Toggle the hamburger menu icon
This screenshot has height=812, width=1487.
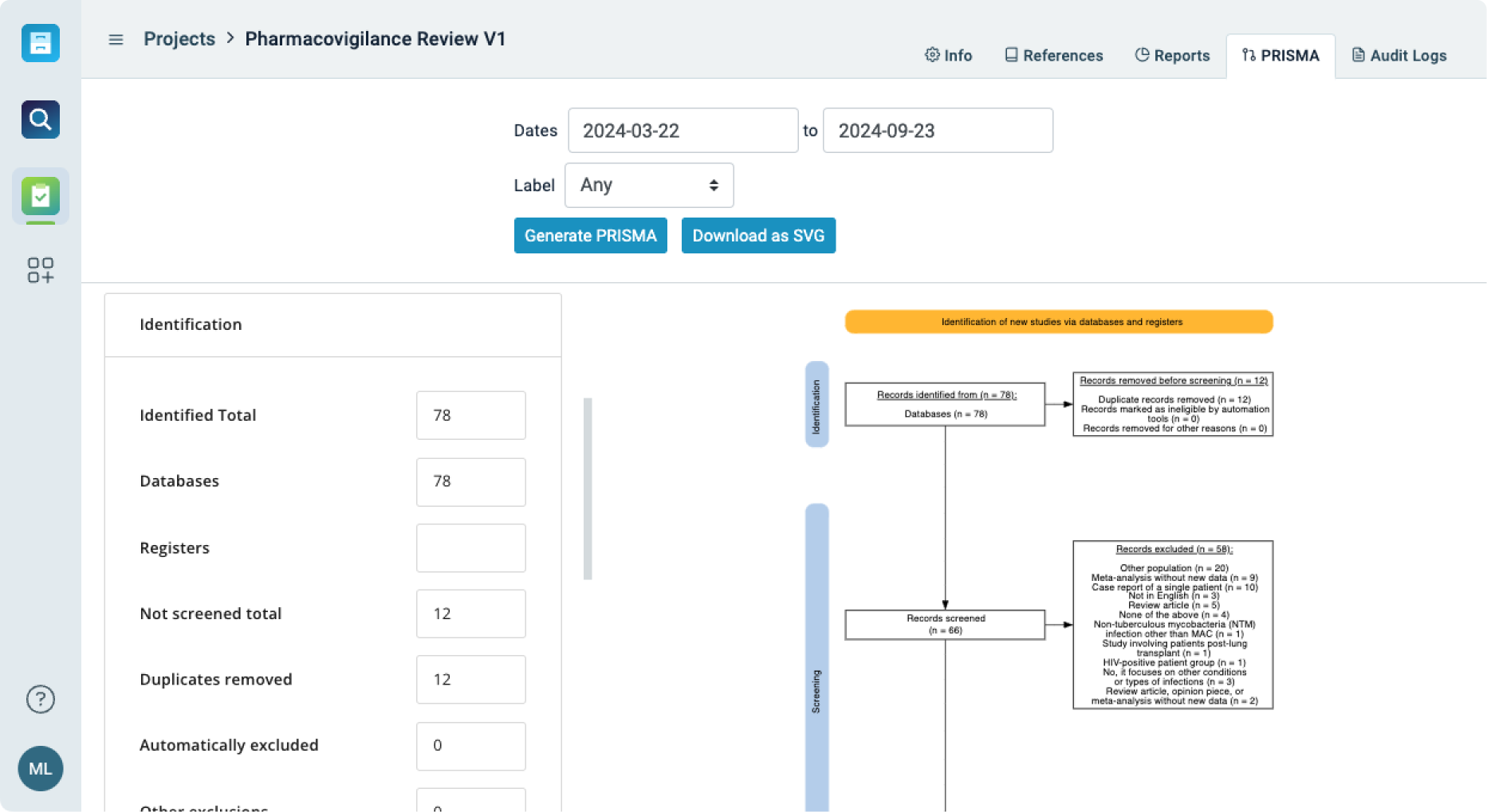[x=116, y=39]
